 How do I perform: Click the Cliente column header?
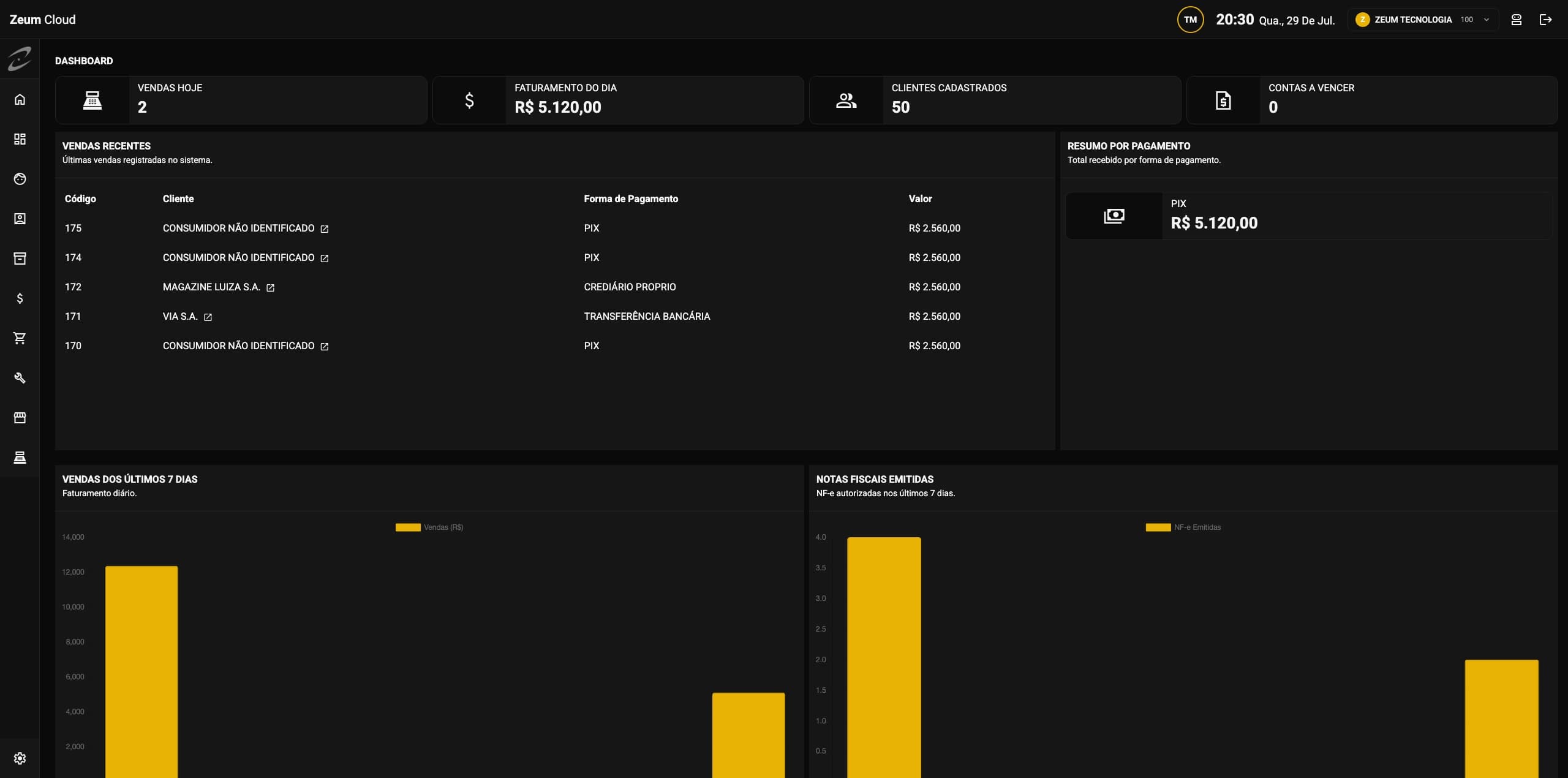[178, 199]
